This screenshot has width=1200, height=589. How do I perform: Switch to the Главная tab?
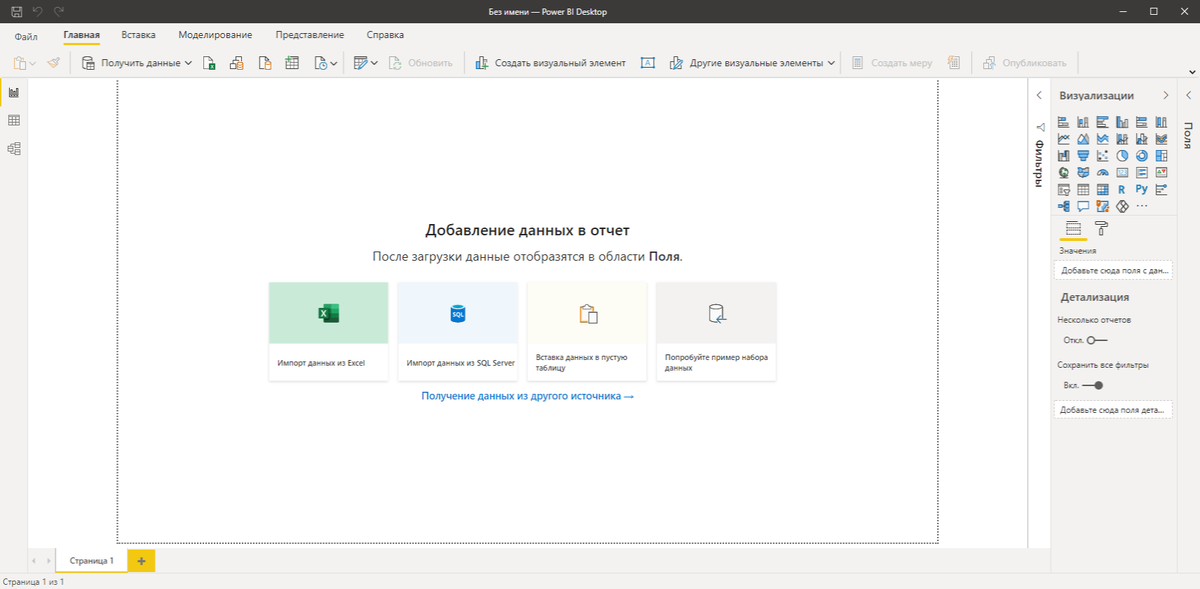[x=81, y=35]
